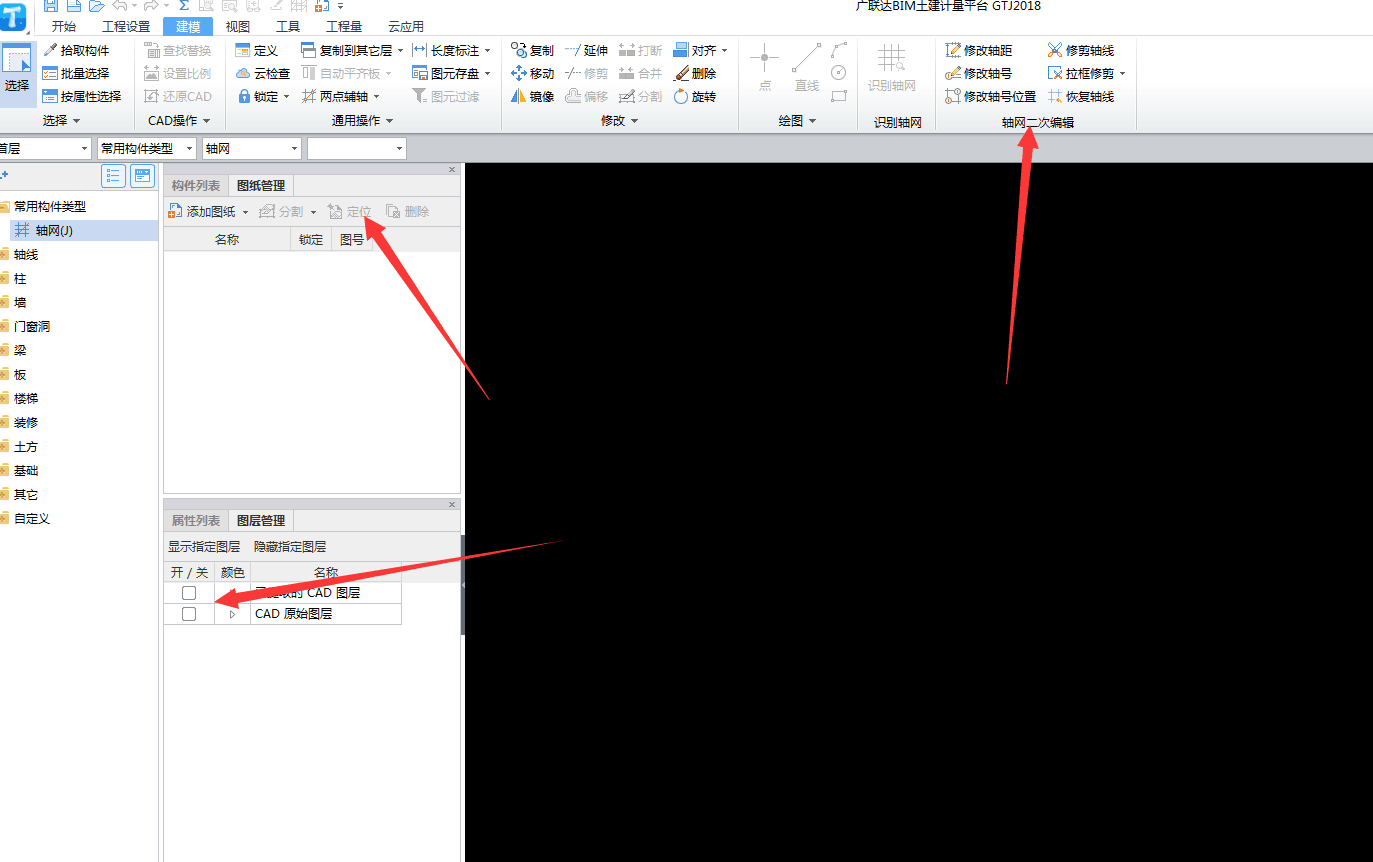
Task: Toggle checkbox for 已提取的 CAD 图层
Action: (189, 593)
